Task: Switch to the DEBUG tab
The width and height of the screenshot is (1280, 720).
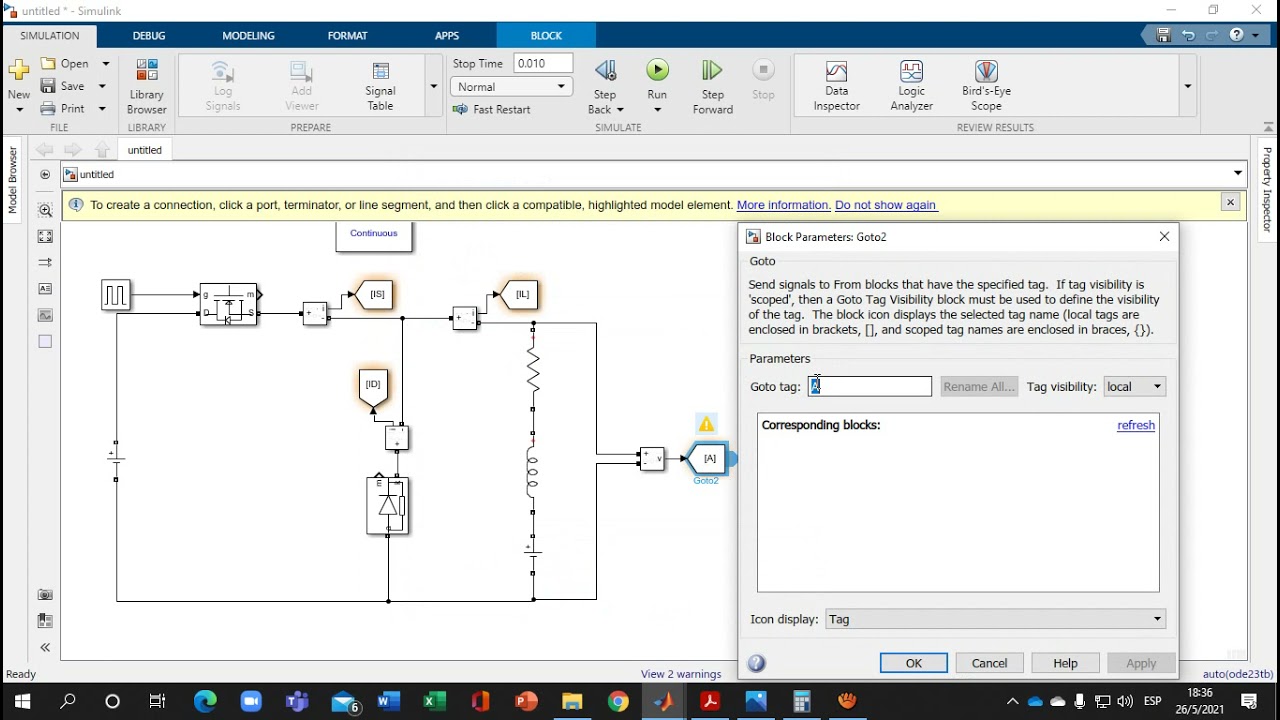Action: point(149,35)
